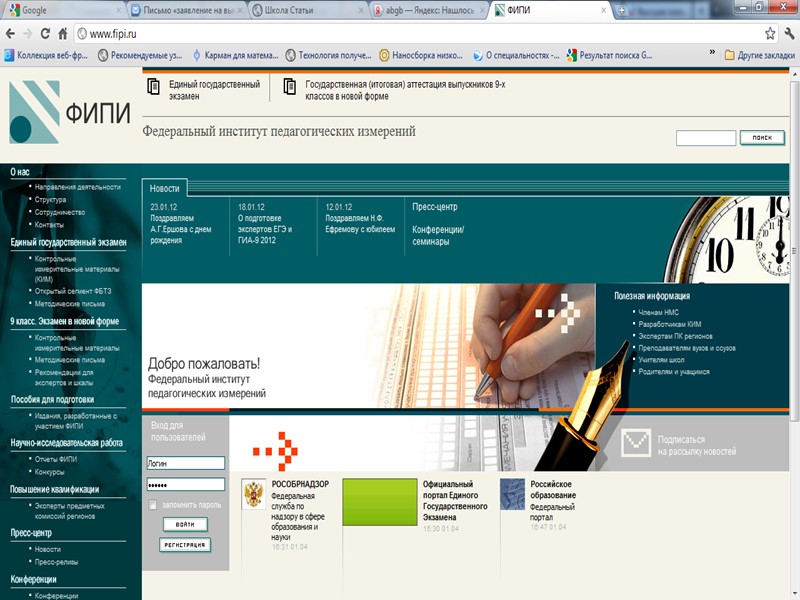Click the войти login button
Screen dimensions: 800x600
tap(185, 524)
